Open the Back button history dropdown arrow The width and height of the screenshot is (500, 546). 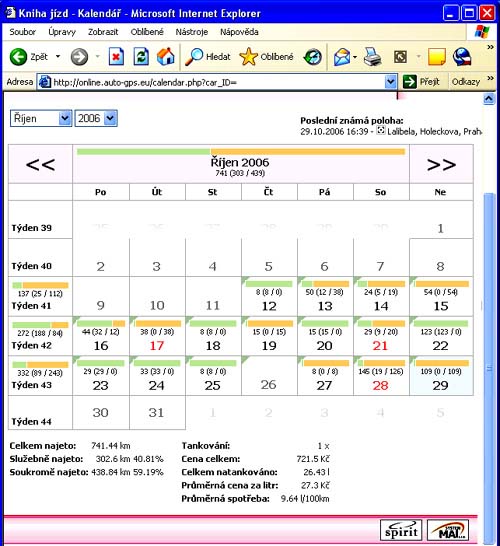(58, 56)
